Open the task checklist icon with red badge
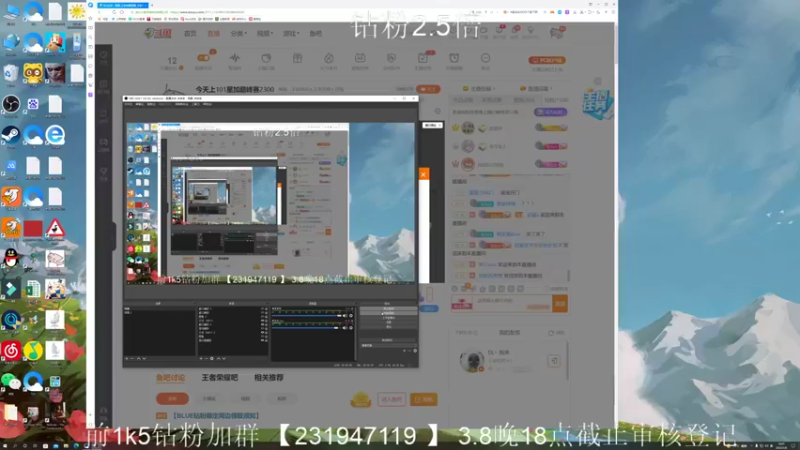Screen dimensions: 800x450 [x=423, y=58]
